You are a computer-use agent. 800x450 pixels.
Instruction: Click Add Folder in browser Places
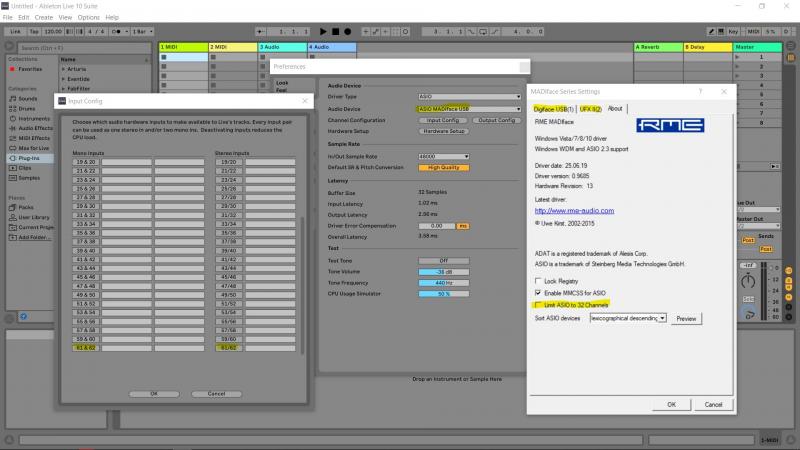point(34,237)
